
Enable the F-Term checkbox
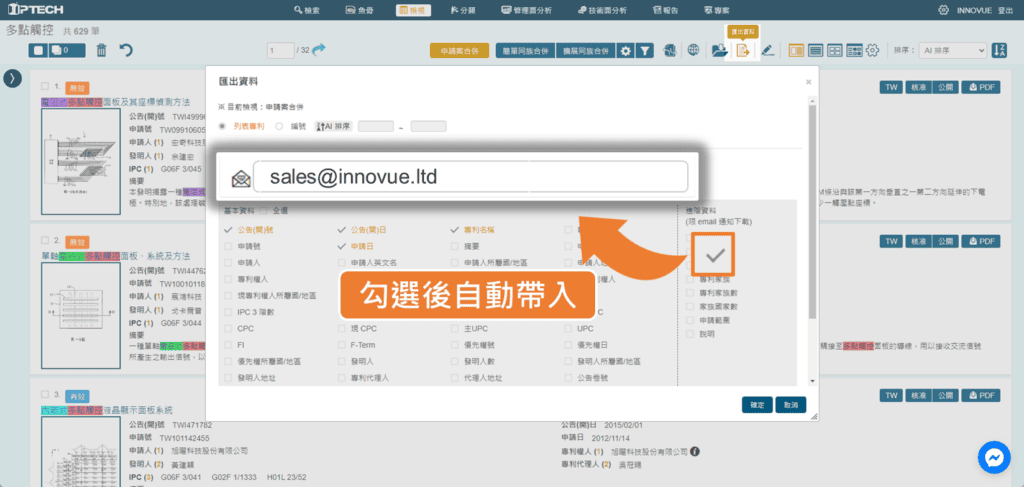(342, 344)
